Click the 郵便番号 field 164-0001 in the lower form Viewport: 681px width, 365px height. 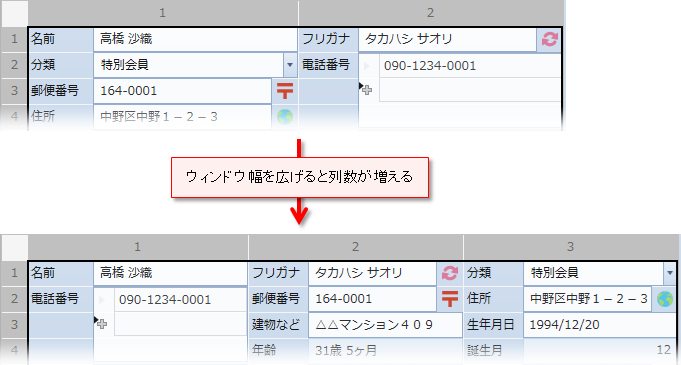[x=372, y=299]
